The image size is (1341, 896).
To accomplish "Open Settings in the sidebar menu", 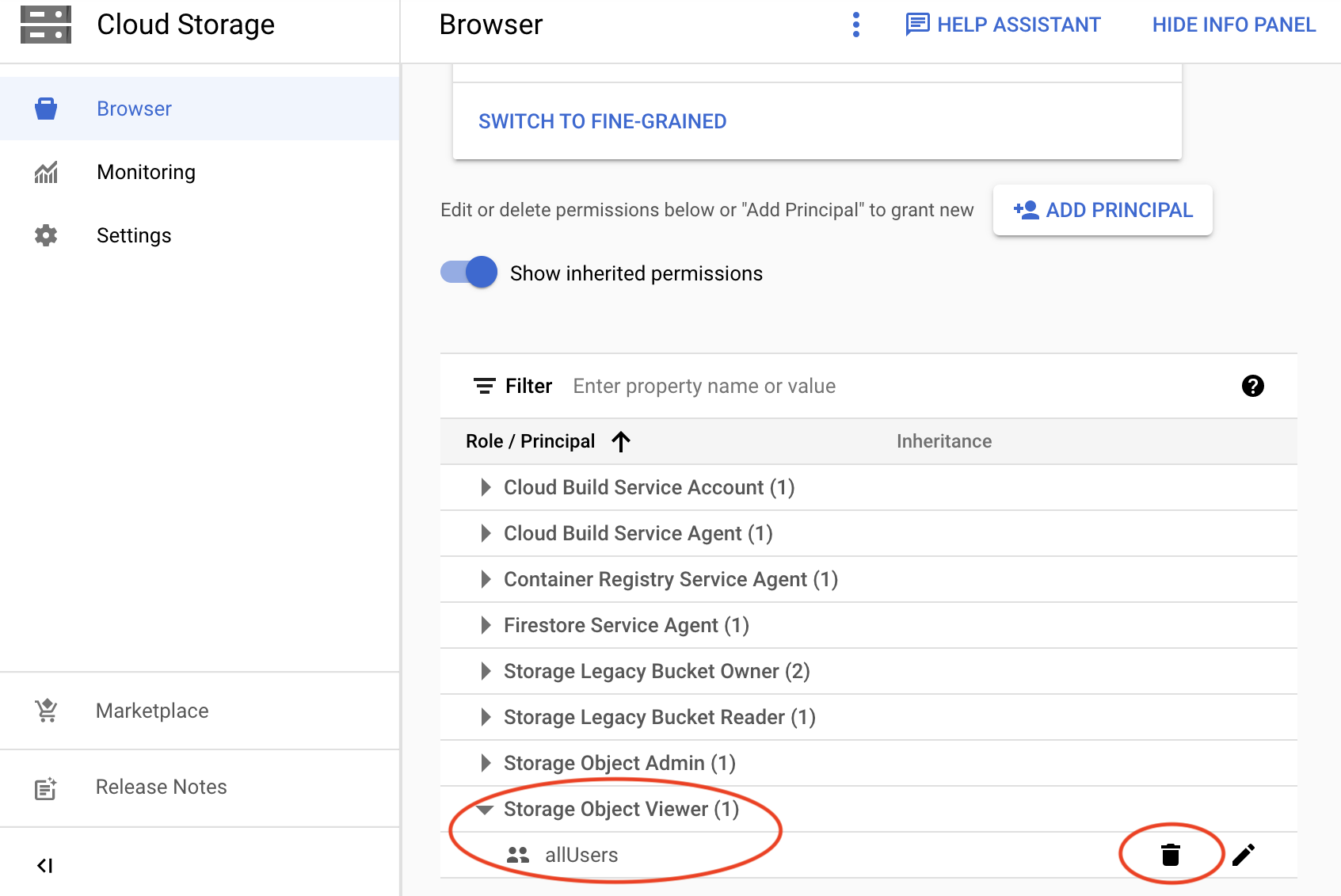I will click(x=200, y=235).
